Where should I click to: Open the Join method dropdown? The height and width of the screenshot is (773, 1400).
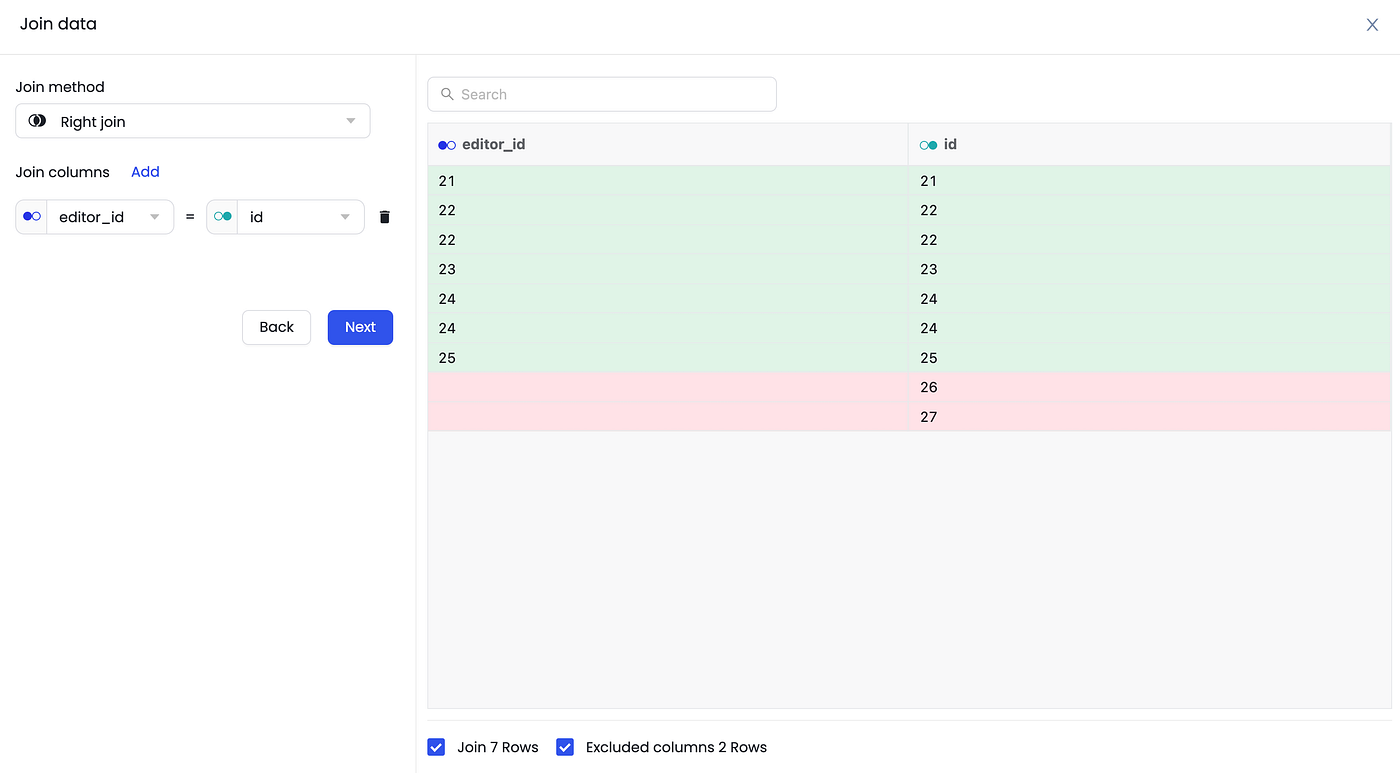[x=350, y=120]
